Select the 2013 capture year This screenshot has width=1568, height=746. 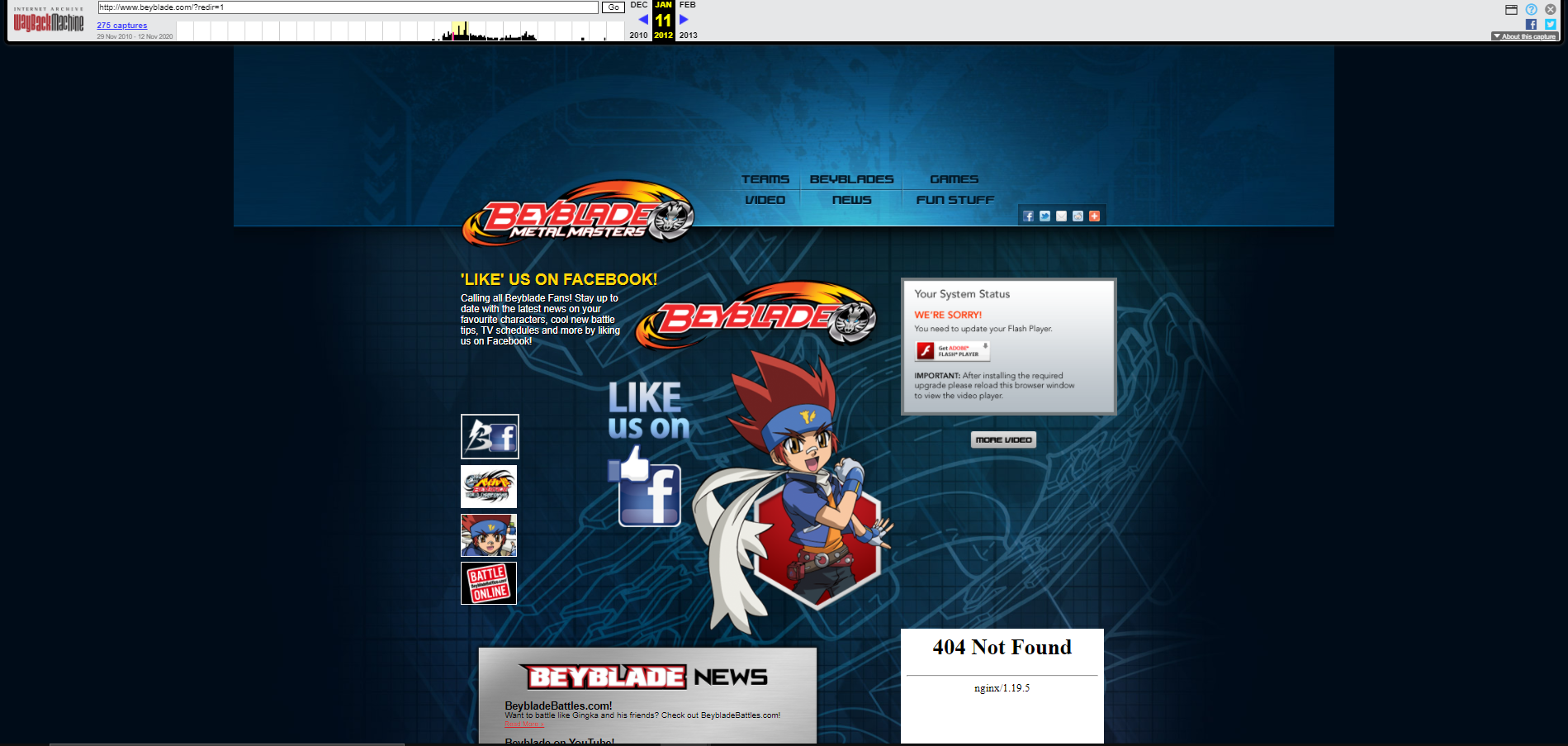click(x=689, y=36)
